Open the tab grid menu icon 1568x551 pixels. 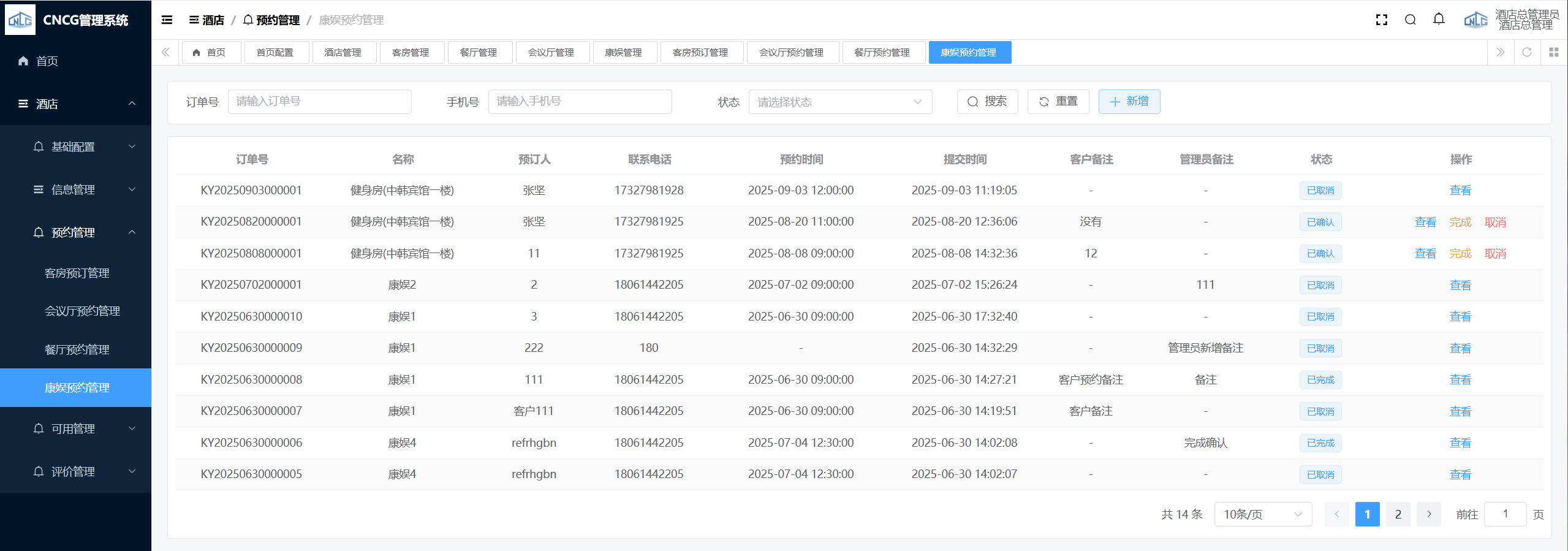(1553, 53)
